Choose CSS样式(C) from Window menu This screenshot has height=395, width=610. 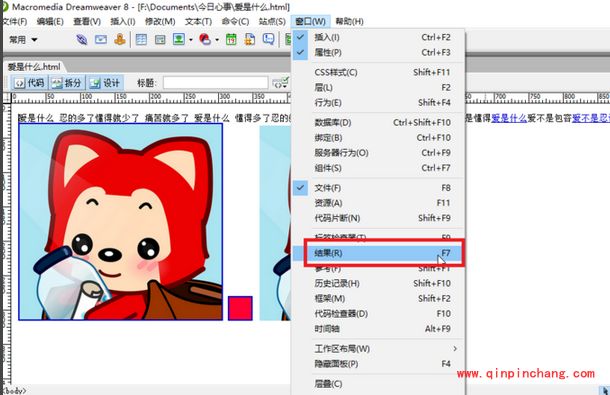click(x=378, y=72)
